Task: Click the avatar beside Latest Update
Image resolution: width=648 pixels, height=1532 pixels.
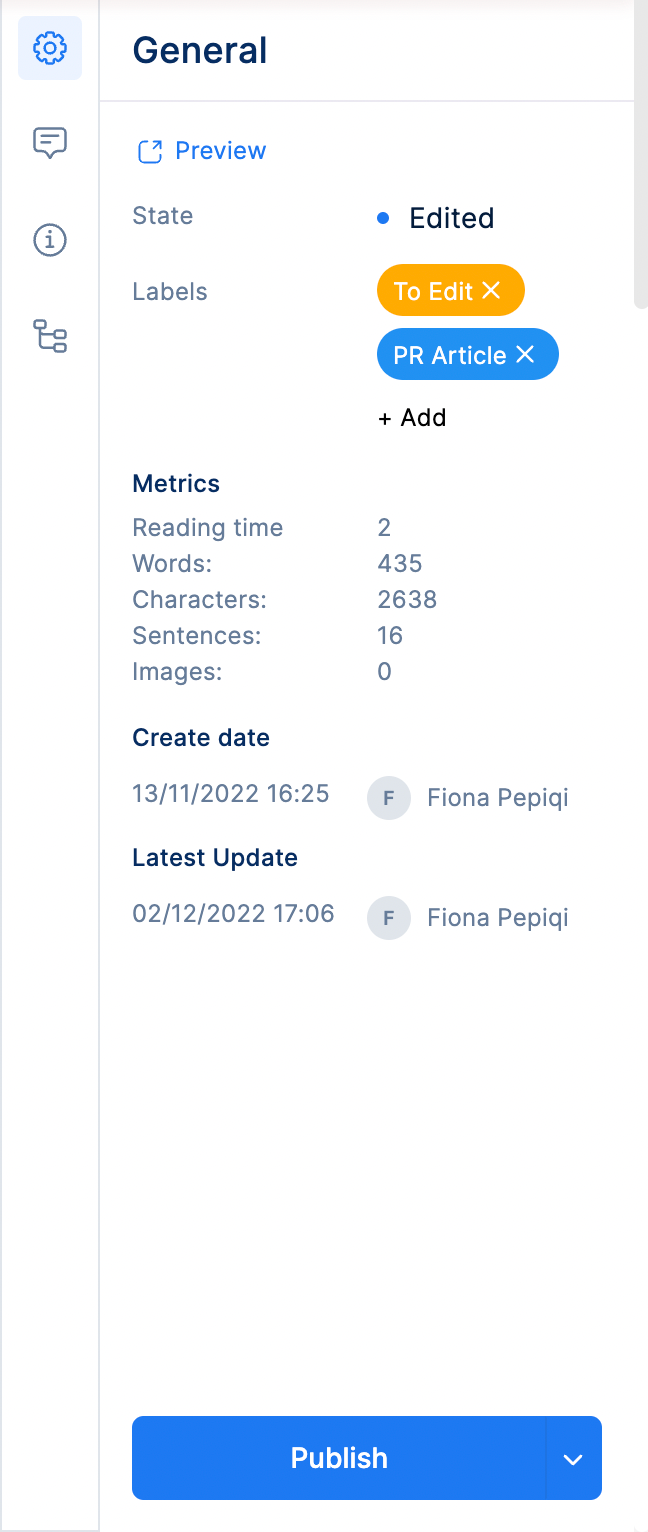Action: point(389,918)
